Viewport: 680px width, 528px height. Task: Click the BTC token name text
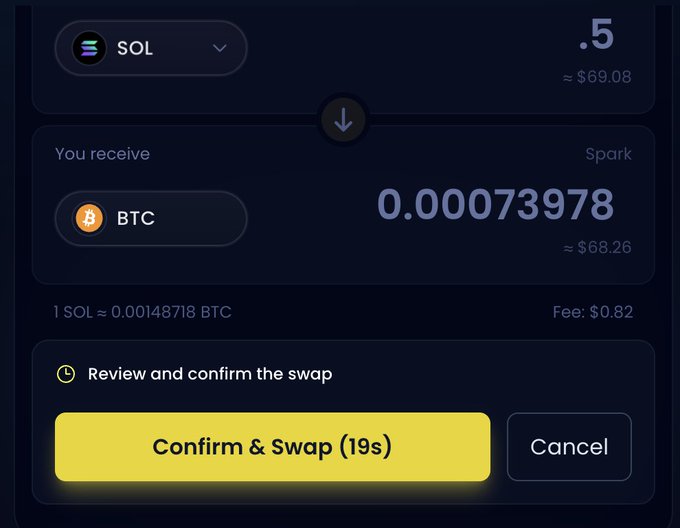[136, 218]
